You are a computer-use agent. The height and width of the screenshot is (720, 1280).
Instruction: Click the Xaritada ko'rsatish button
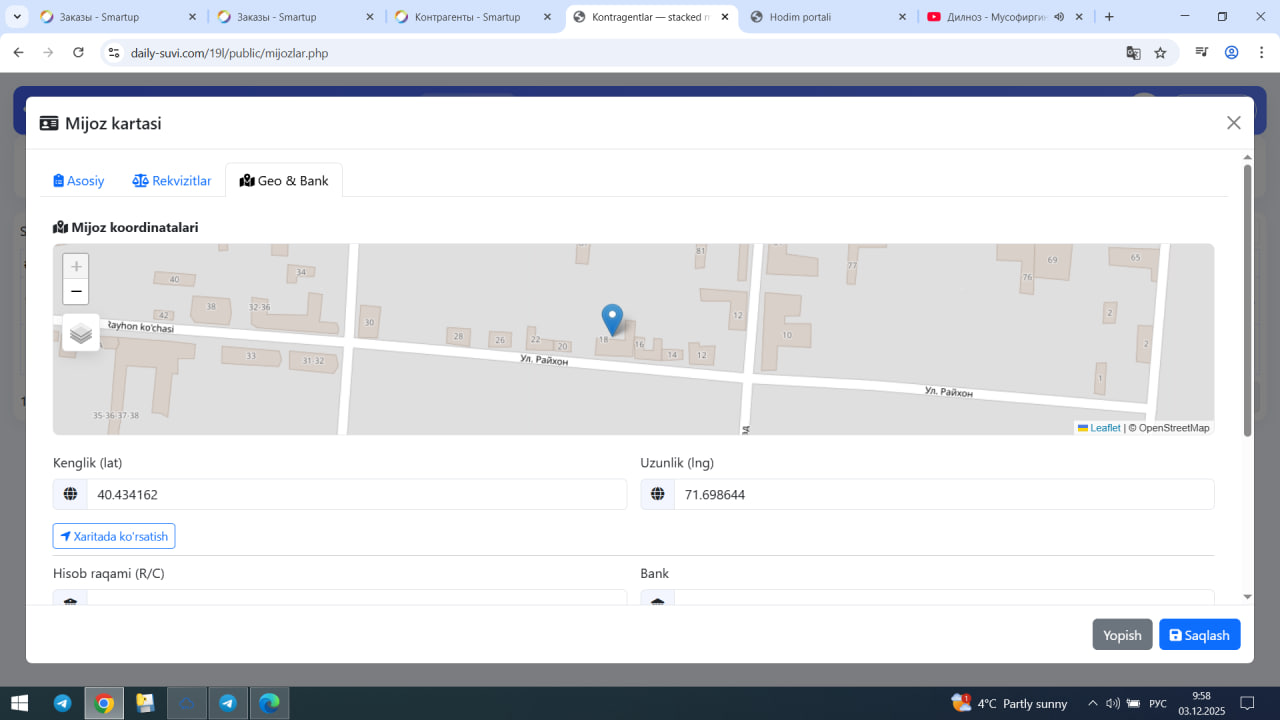(x=114, y=536)
